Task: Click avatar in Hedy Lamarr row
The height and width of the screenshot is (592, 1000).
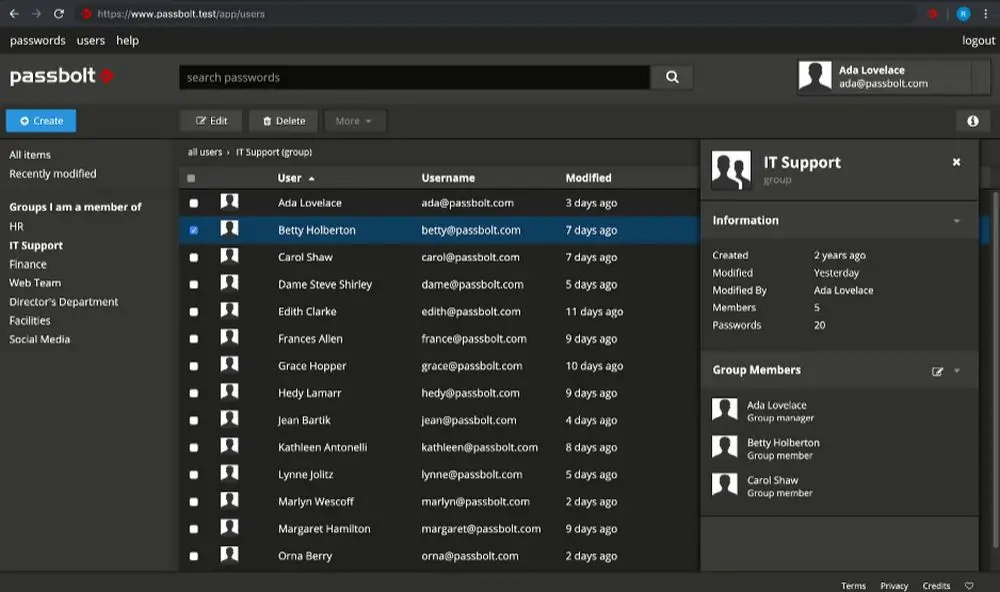Action: coord(230,391)
